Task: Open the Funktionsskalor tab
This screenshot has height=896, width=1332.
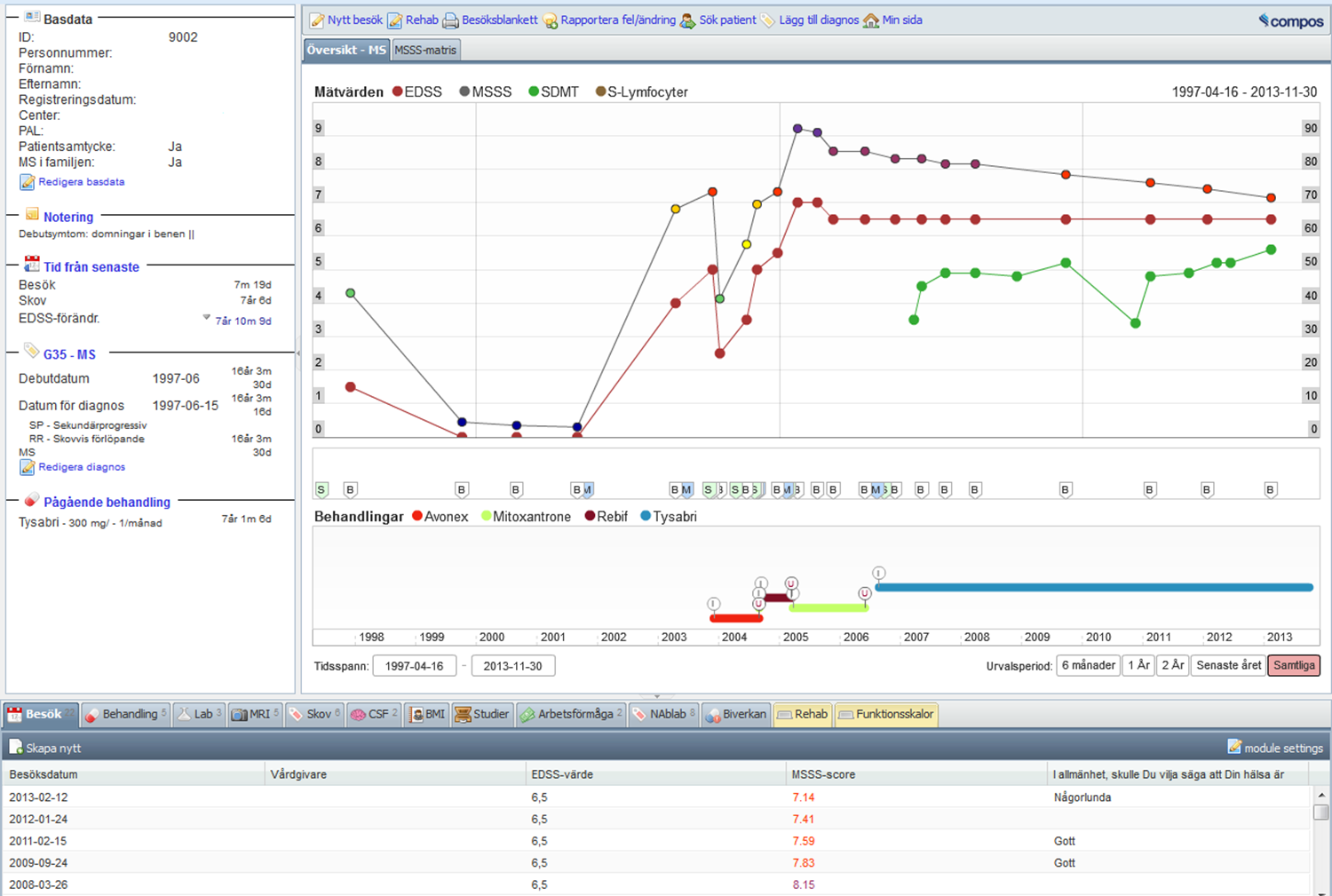Action: coord(886,714)
